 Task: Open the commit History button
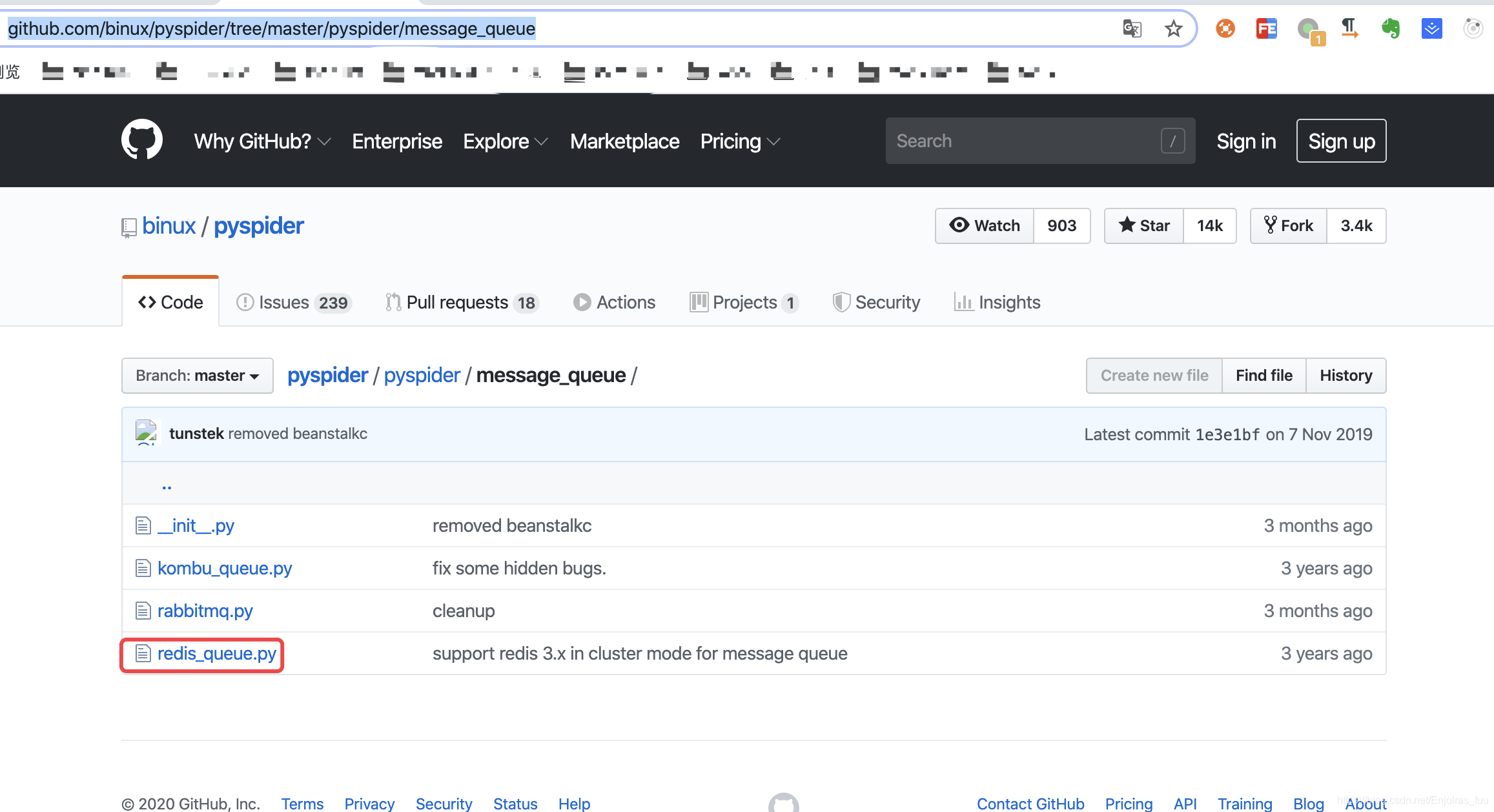[x=1346, y=375]
